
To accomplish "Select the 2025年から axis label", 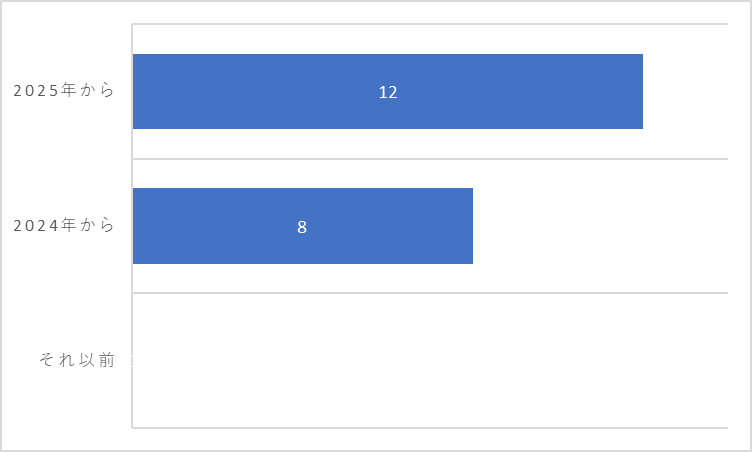I will tap(64, 90).
